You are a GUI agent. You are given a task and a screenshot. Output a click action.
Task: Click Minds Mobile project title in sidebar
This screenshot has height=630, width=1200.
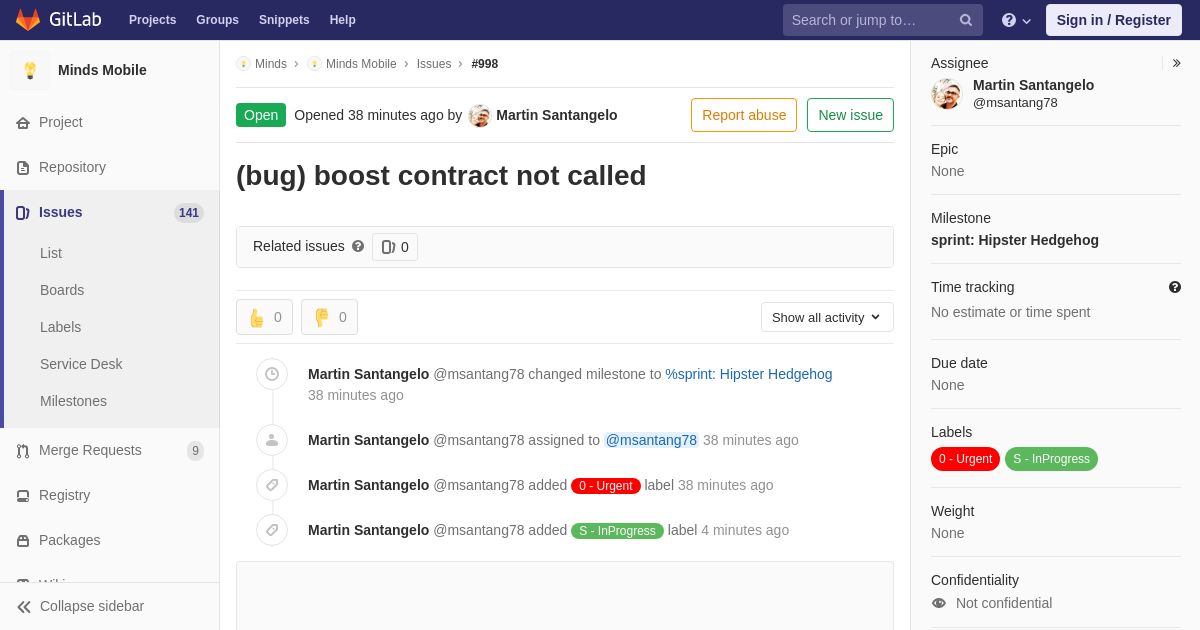(x=102, y=70)
